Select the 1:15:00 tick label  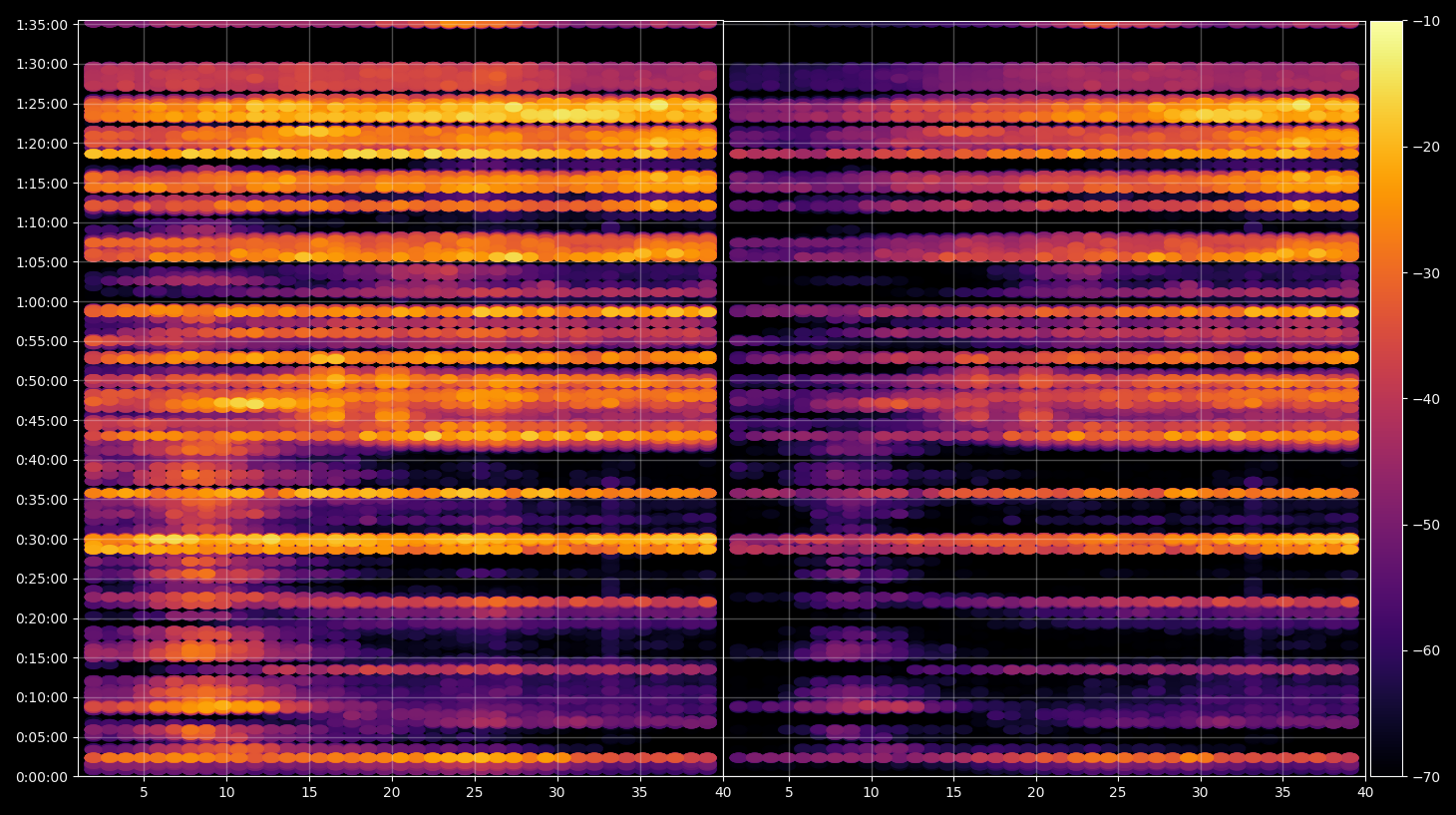(42, 184)
